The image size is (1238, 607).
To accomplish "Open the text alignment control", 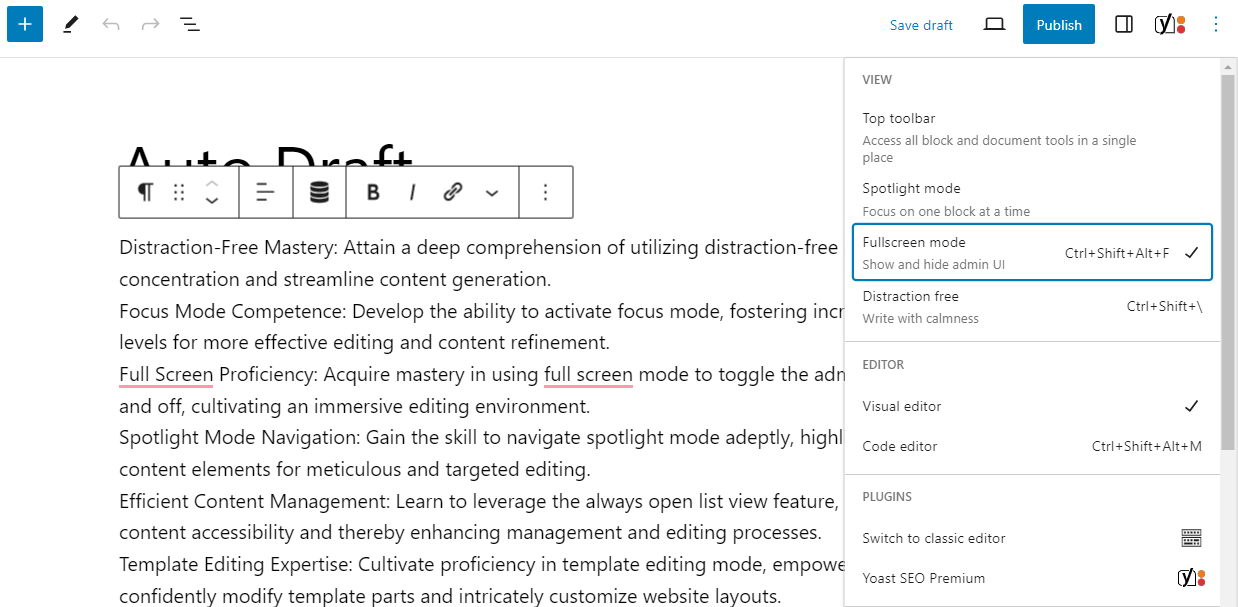I will (266, 192).
